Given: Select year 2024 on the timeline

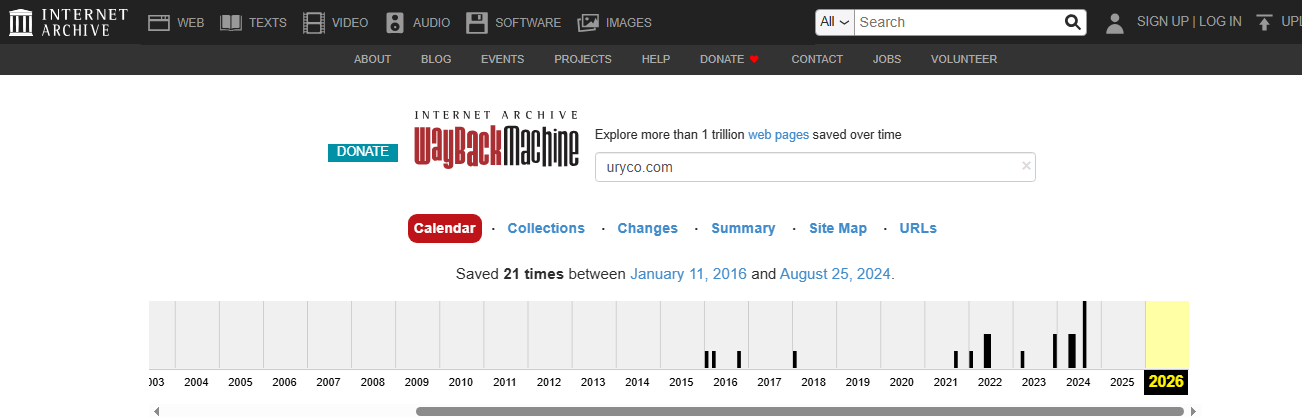Looking at the screenshot, I should click(x=1078, y=382).
